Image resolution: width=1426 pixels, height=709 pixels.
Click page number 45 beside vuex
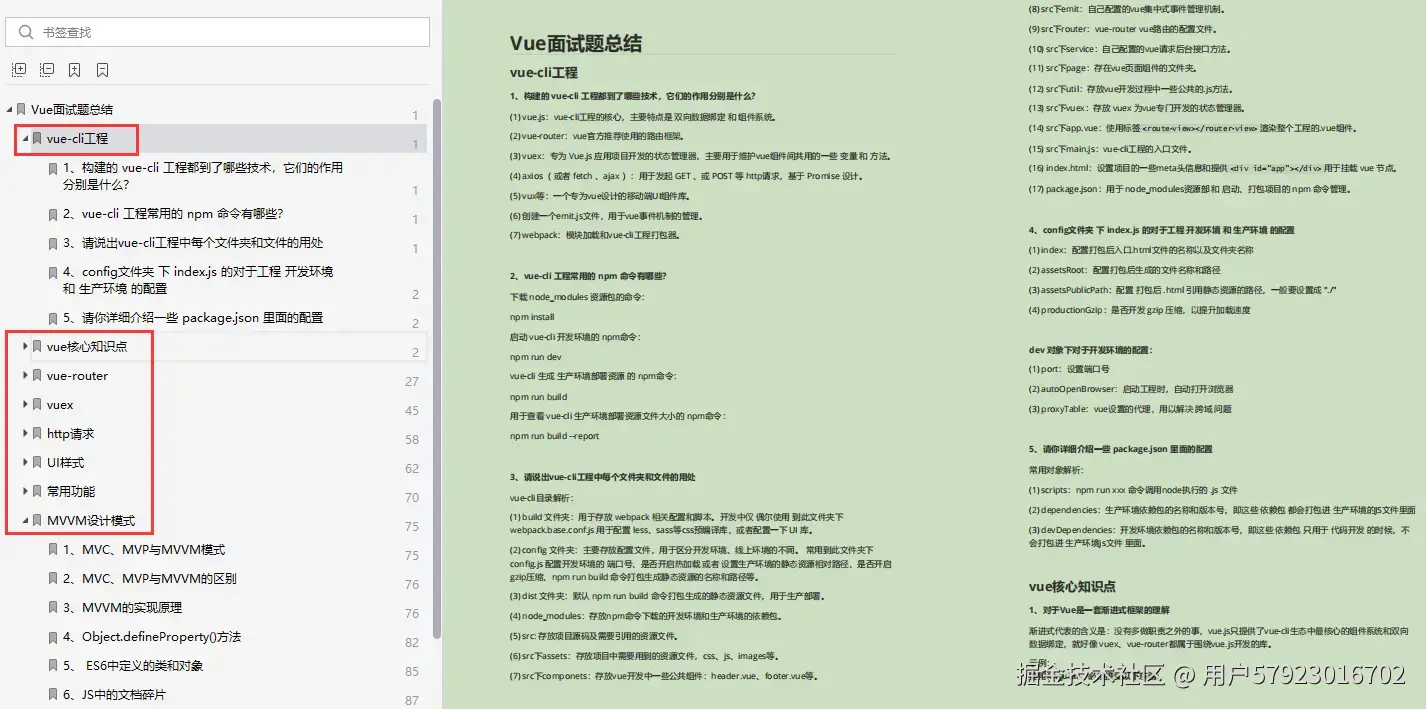pos(412,411)
